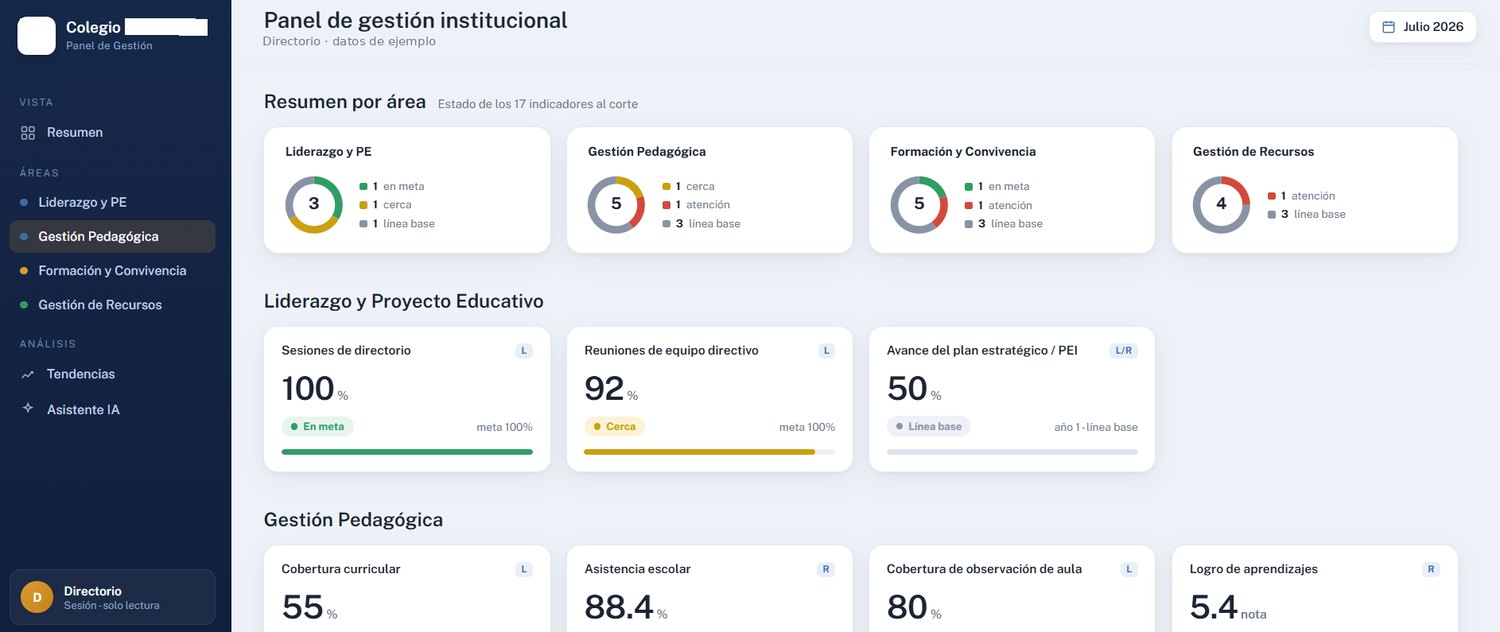1500x632 pixels.
Task: Click the Cerca status pill
Action: [615, 426]
